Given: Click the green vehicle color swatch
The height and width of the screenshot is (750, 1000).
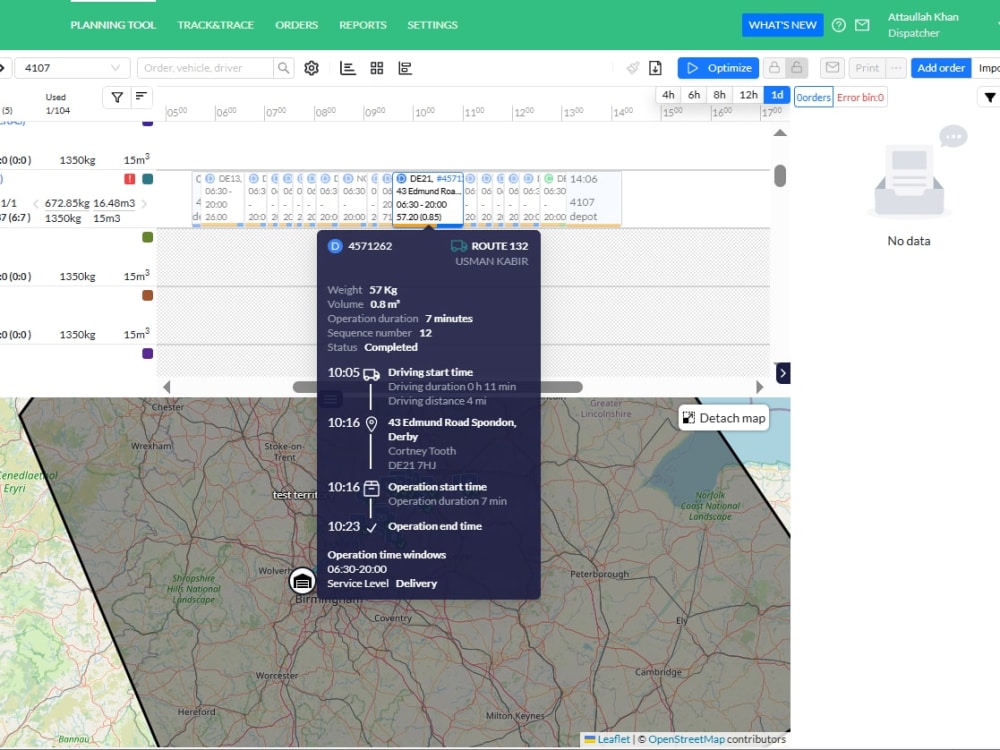Looking at the screenshot, I should (x=147, y=237).
